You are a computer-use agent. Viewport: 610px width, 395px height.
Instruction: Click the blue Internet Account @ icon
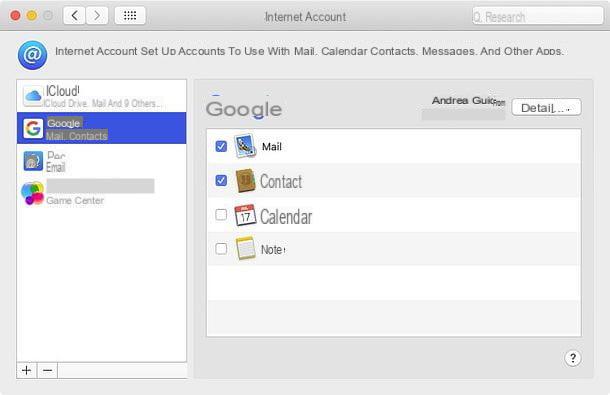pos(32,55)
